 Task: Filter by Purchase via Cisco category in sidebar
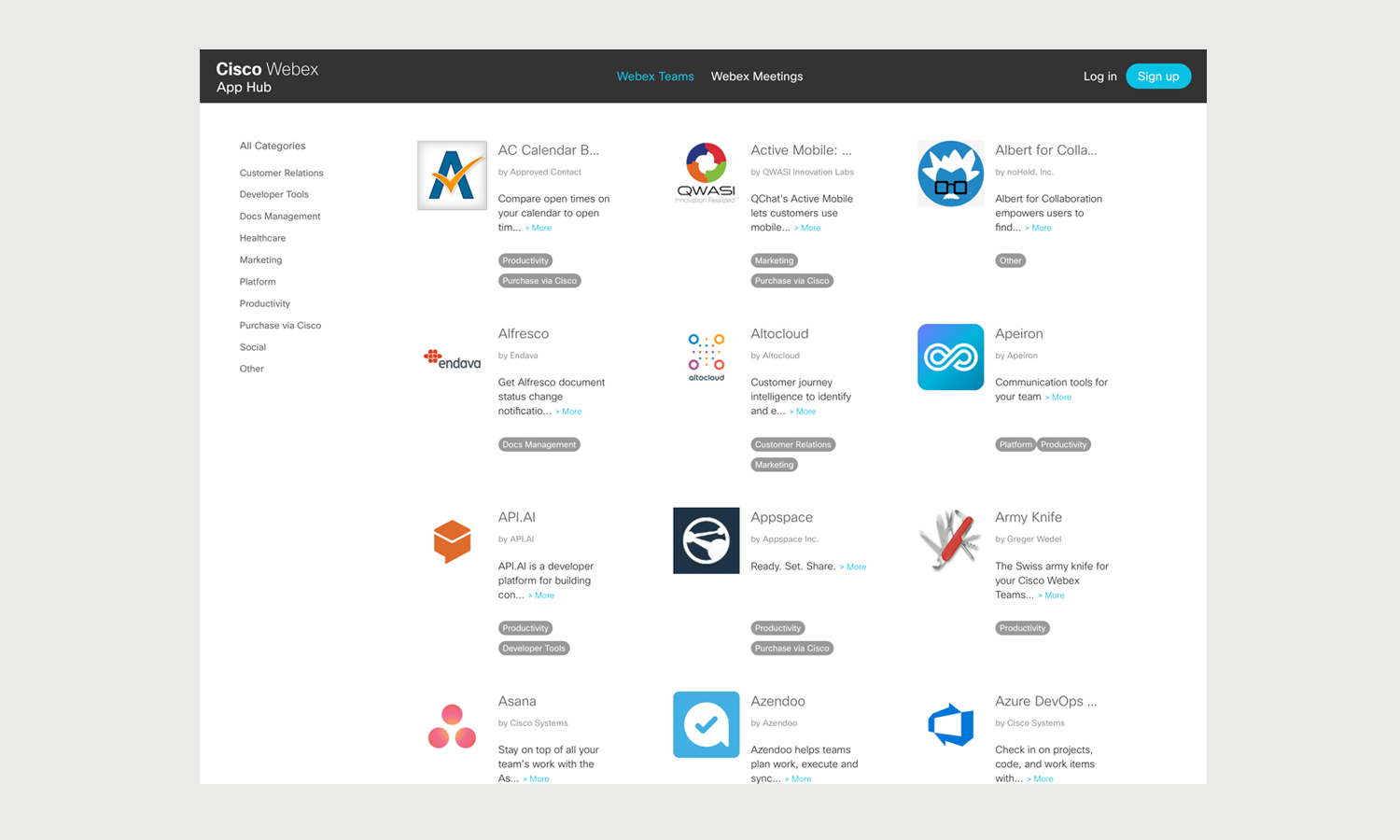pos(280,326)
